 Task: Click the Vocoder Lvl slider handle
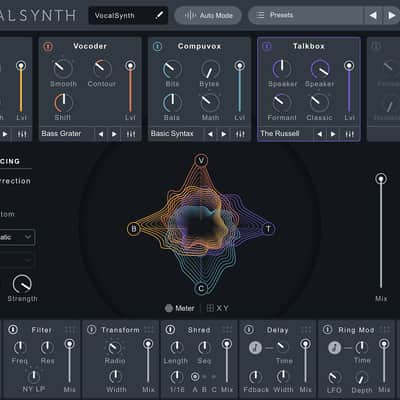click(130, 66)
